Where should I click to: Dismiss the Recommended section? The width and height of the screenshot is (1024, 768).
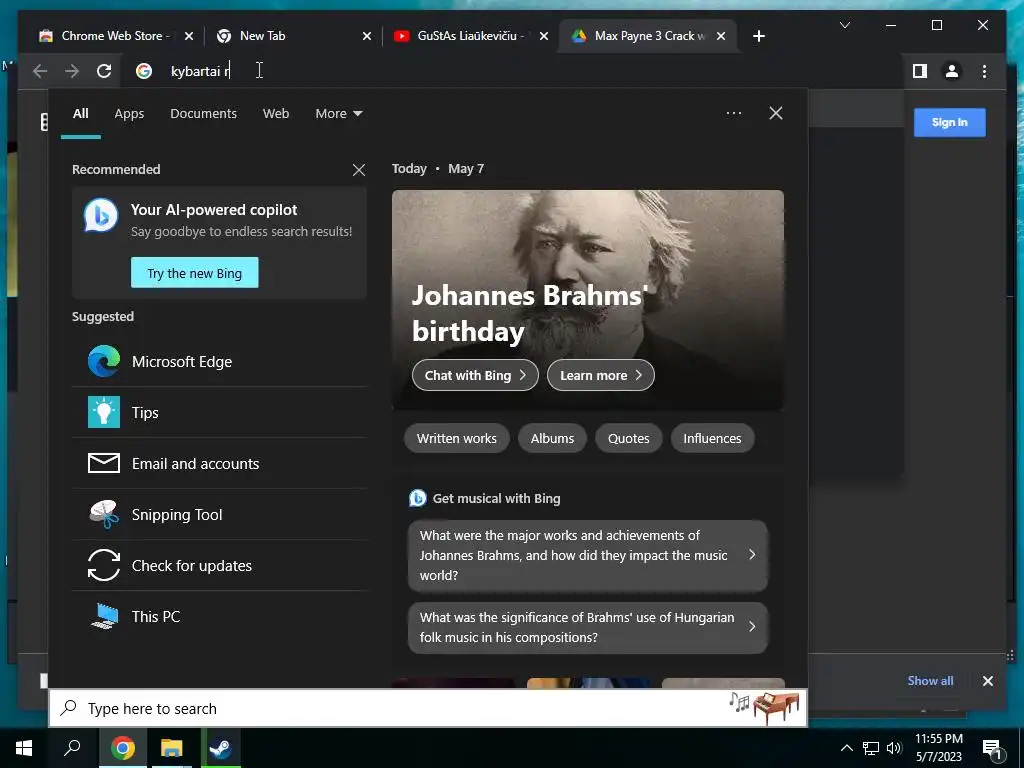point(359,170)
